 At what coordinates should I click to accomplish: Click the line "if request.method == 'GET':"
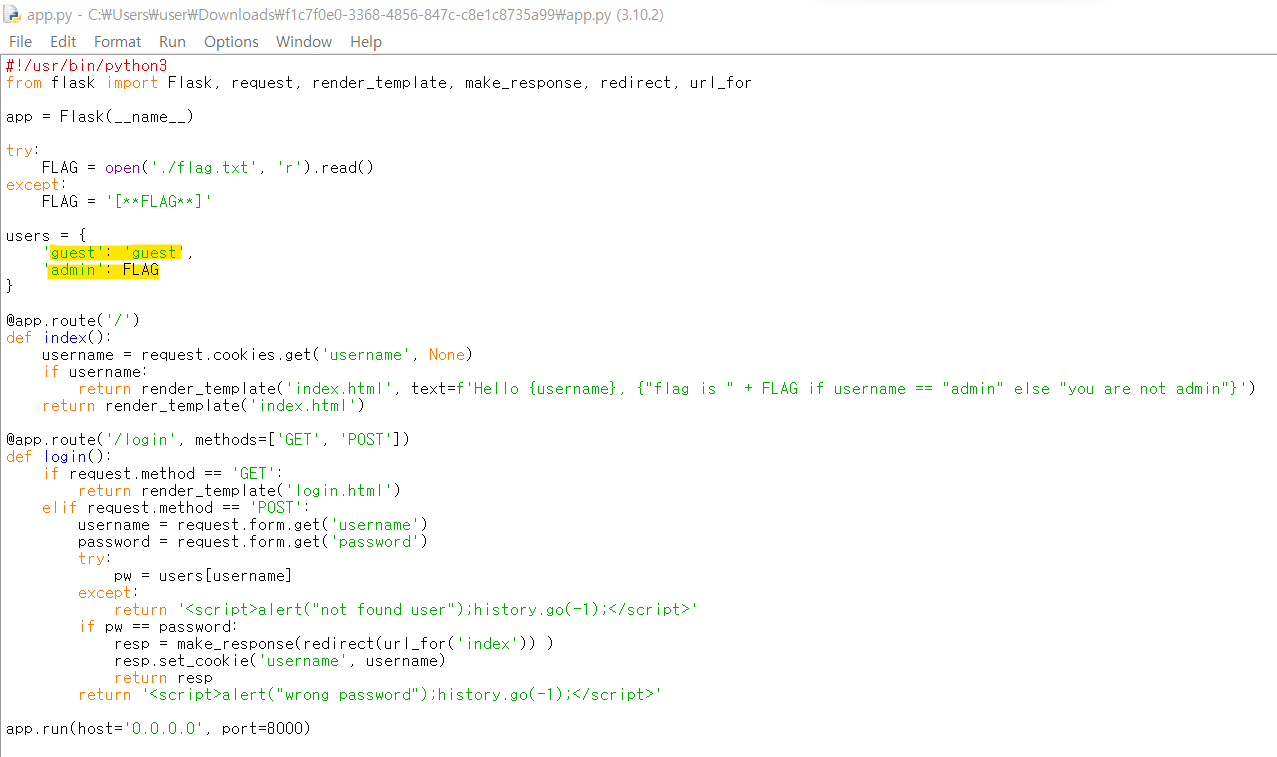[163, 473]
